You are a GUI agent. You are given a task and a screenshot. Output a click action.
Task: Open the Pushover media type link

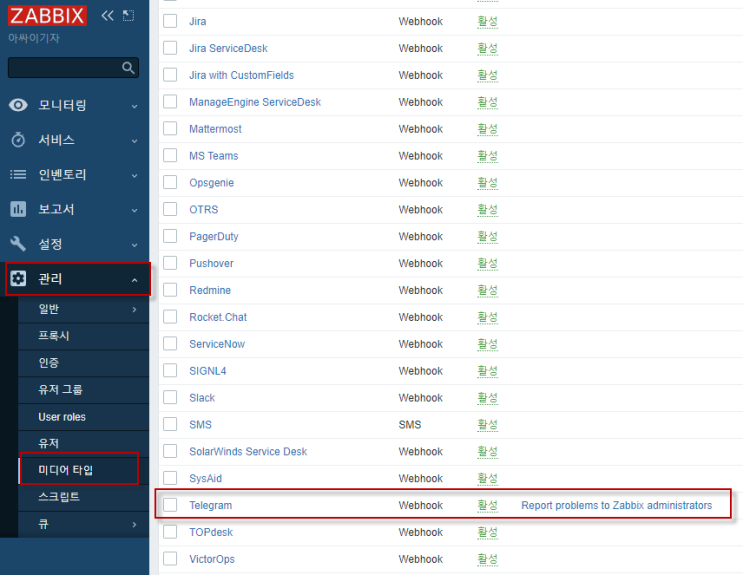tap(211, 263)
